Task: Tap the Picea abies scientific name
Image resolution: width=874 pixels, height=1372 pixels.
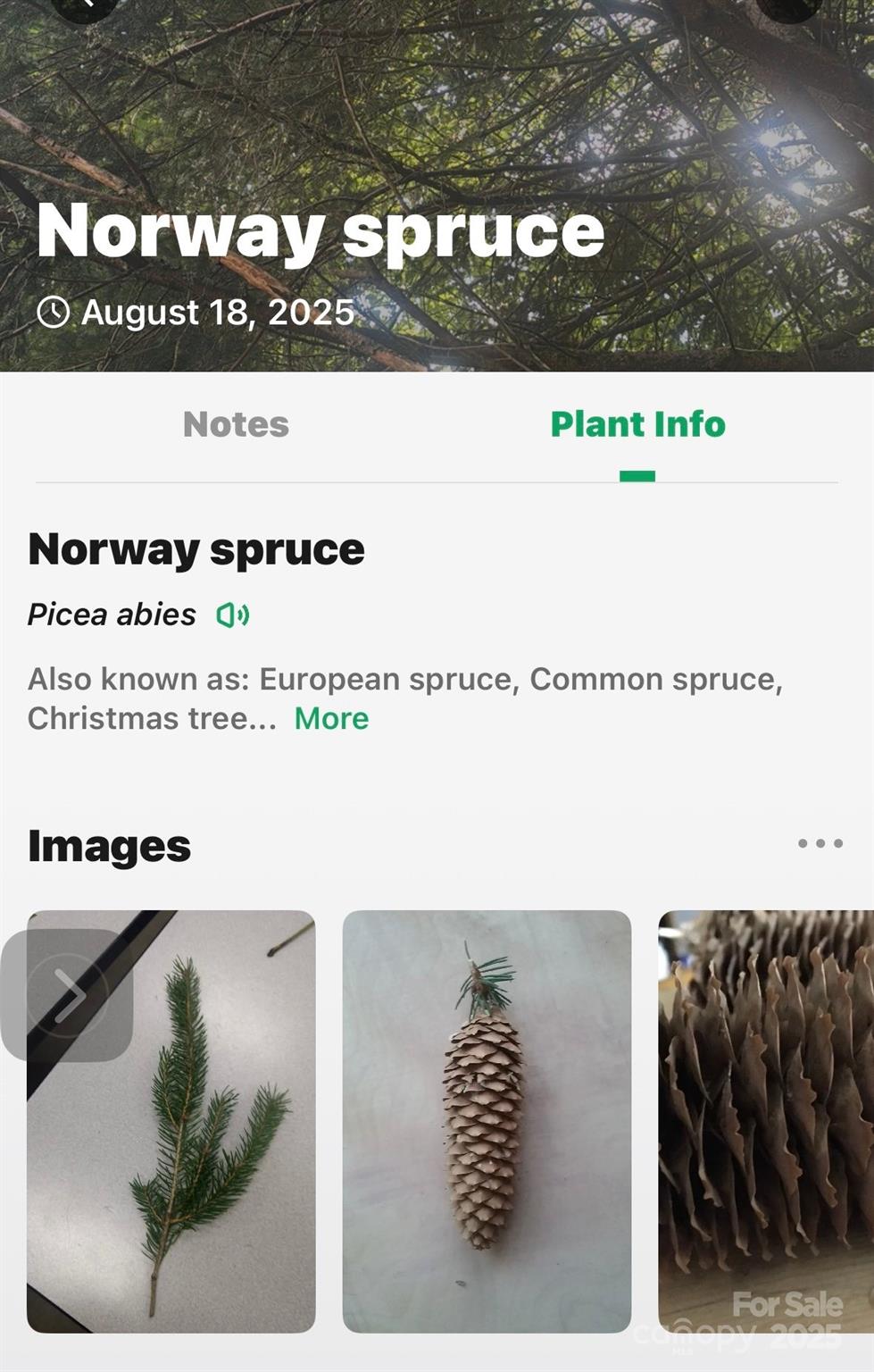Action: pos(112,615)
